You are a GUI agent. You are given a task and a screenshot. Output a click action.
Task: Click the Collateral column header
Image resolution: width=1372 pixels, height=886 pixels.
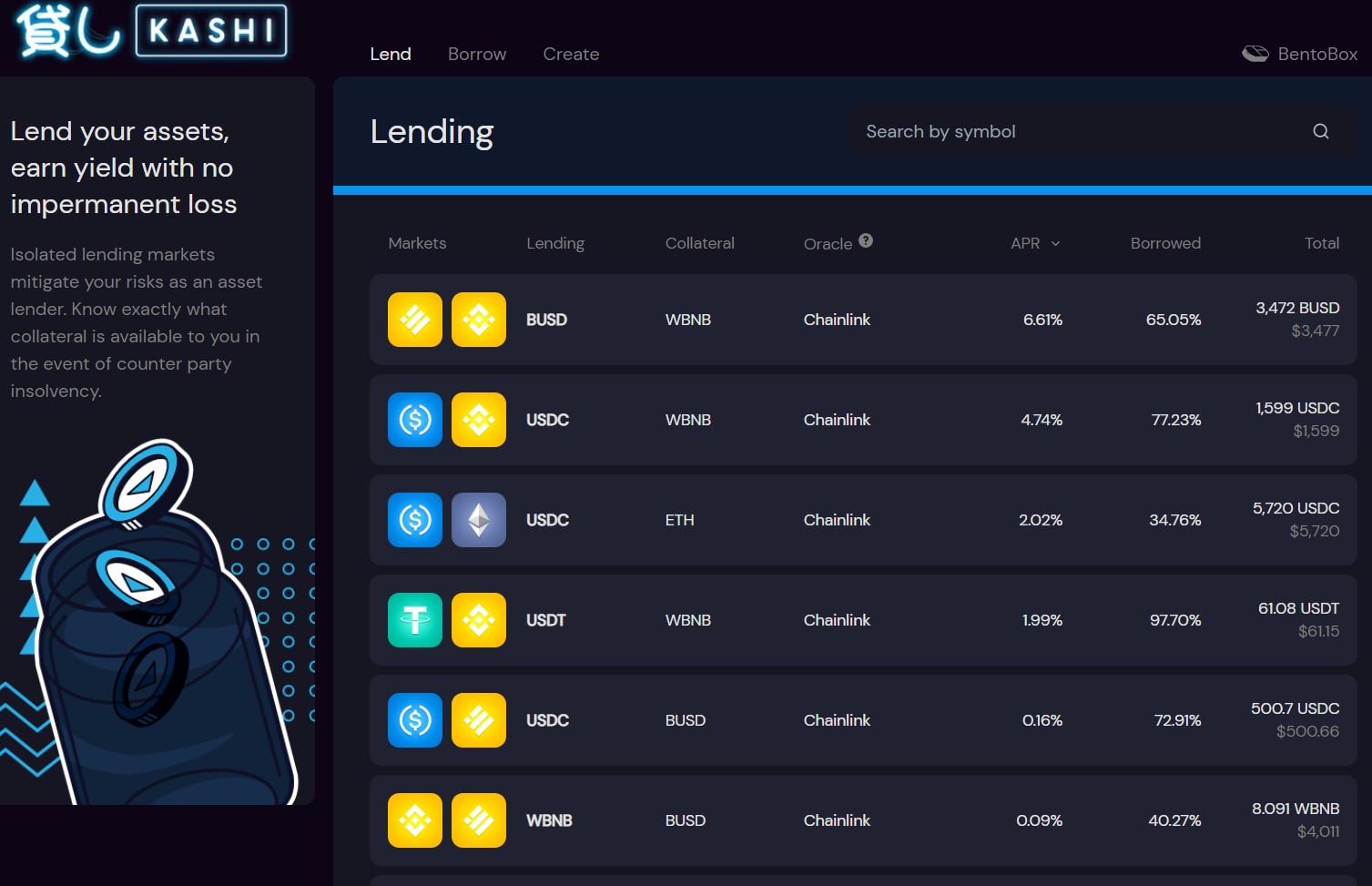[699, 243]
